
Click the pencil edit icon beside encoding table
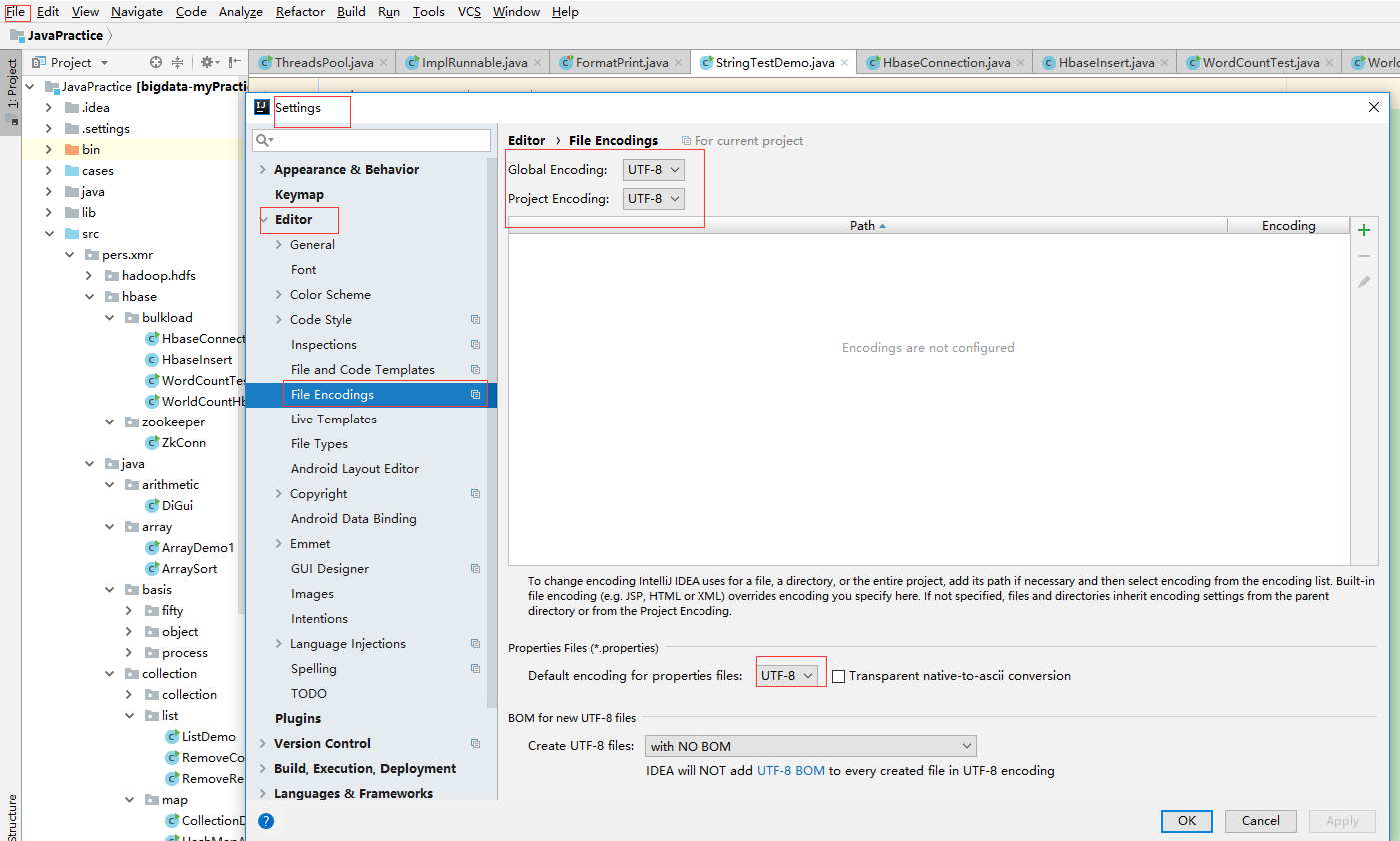[1364, 282]
